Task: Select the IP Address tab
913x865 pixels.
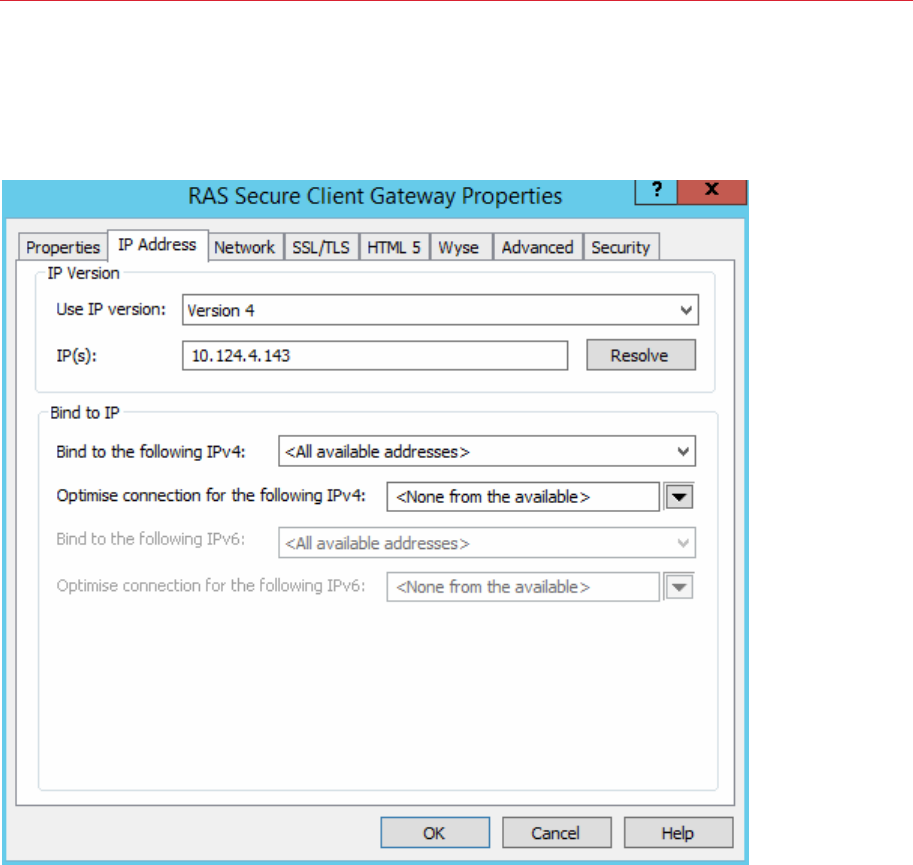Action: click(x=157, y=245)
